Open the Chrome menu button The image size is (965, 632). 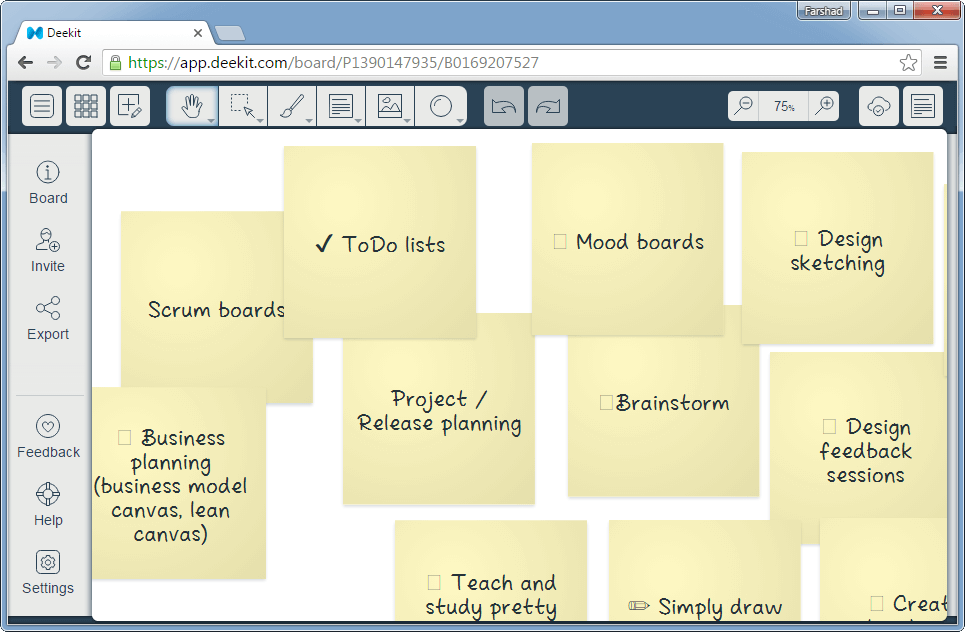coord(940,62)
